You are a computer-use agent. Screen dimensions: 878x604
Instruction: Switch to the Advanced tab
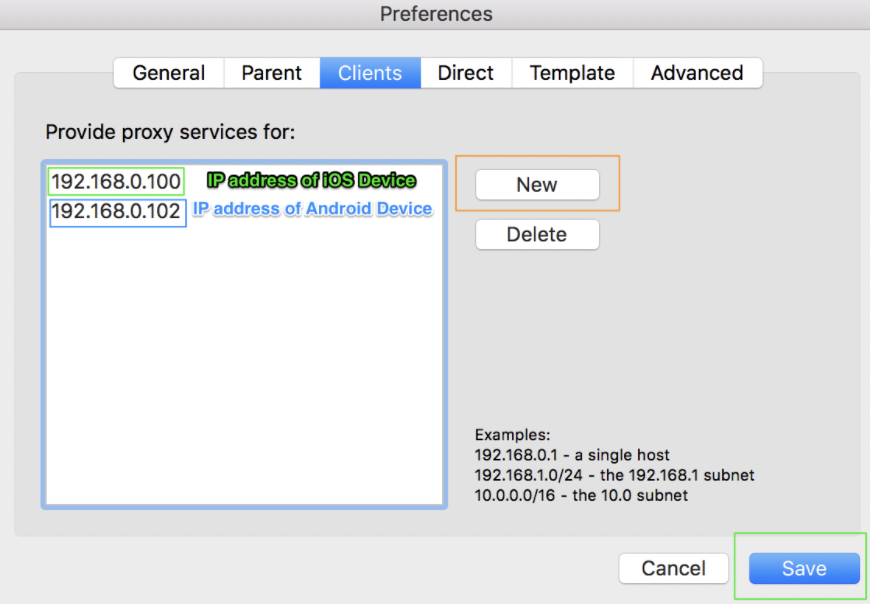[x=696, y=73]
